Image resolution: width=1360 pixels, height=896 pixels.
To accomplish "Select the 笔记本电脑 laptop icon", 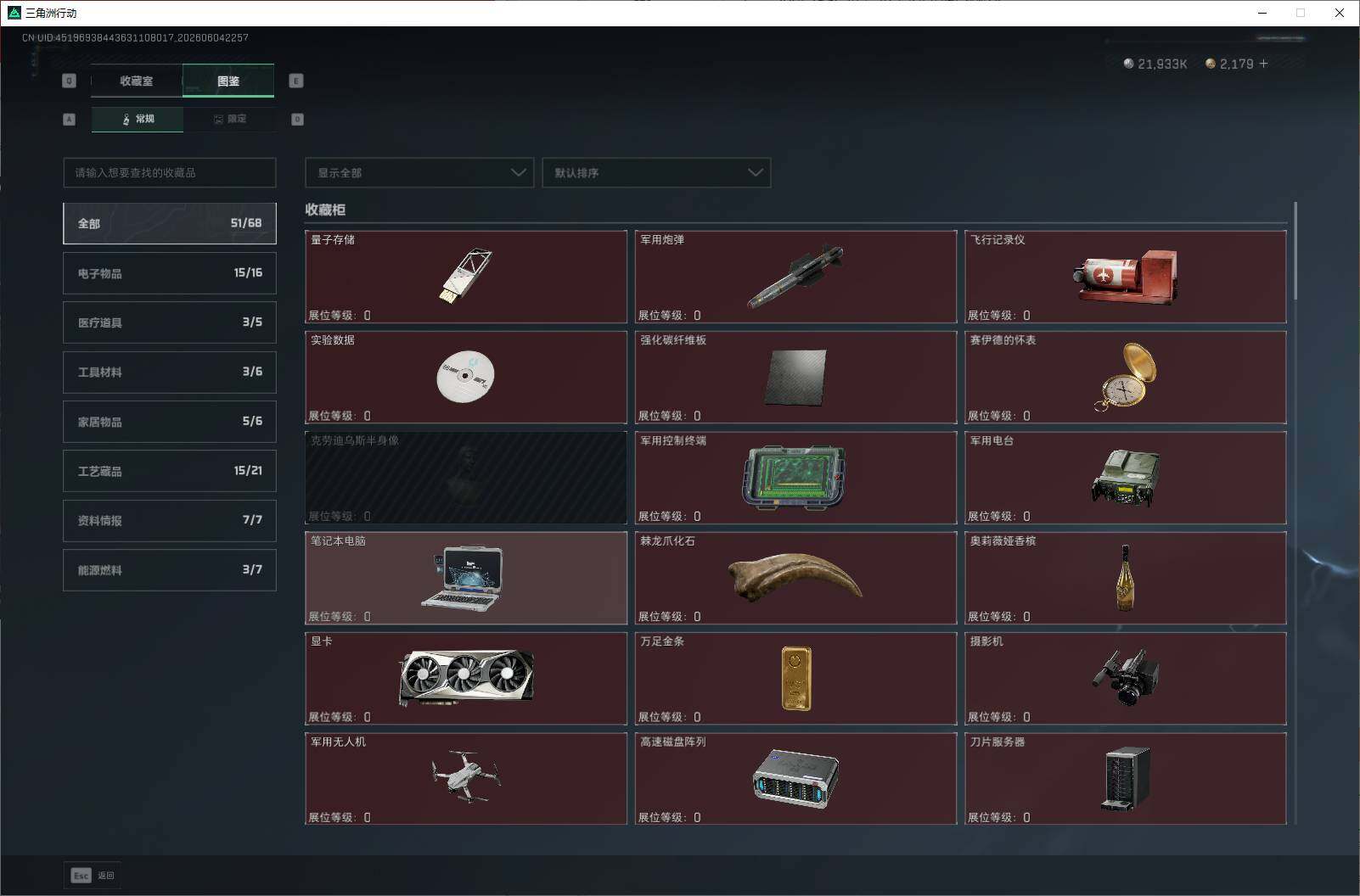I will pyautogui.click(x=464, y=577).
